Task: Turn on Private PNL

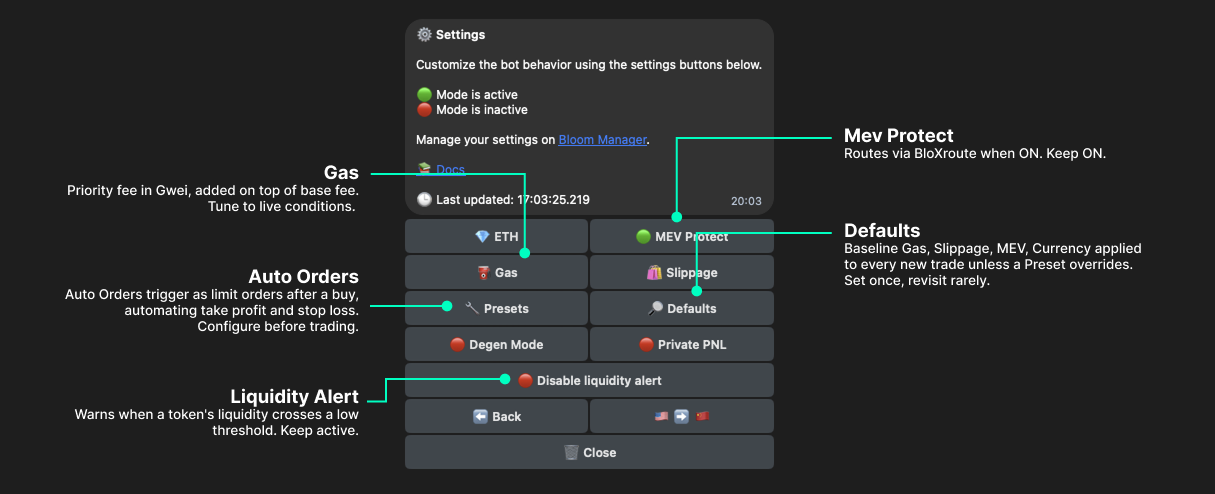Action: (x=681, y=345)
